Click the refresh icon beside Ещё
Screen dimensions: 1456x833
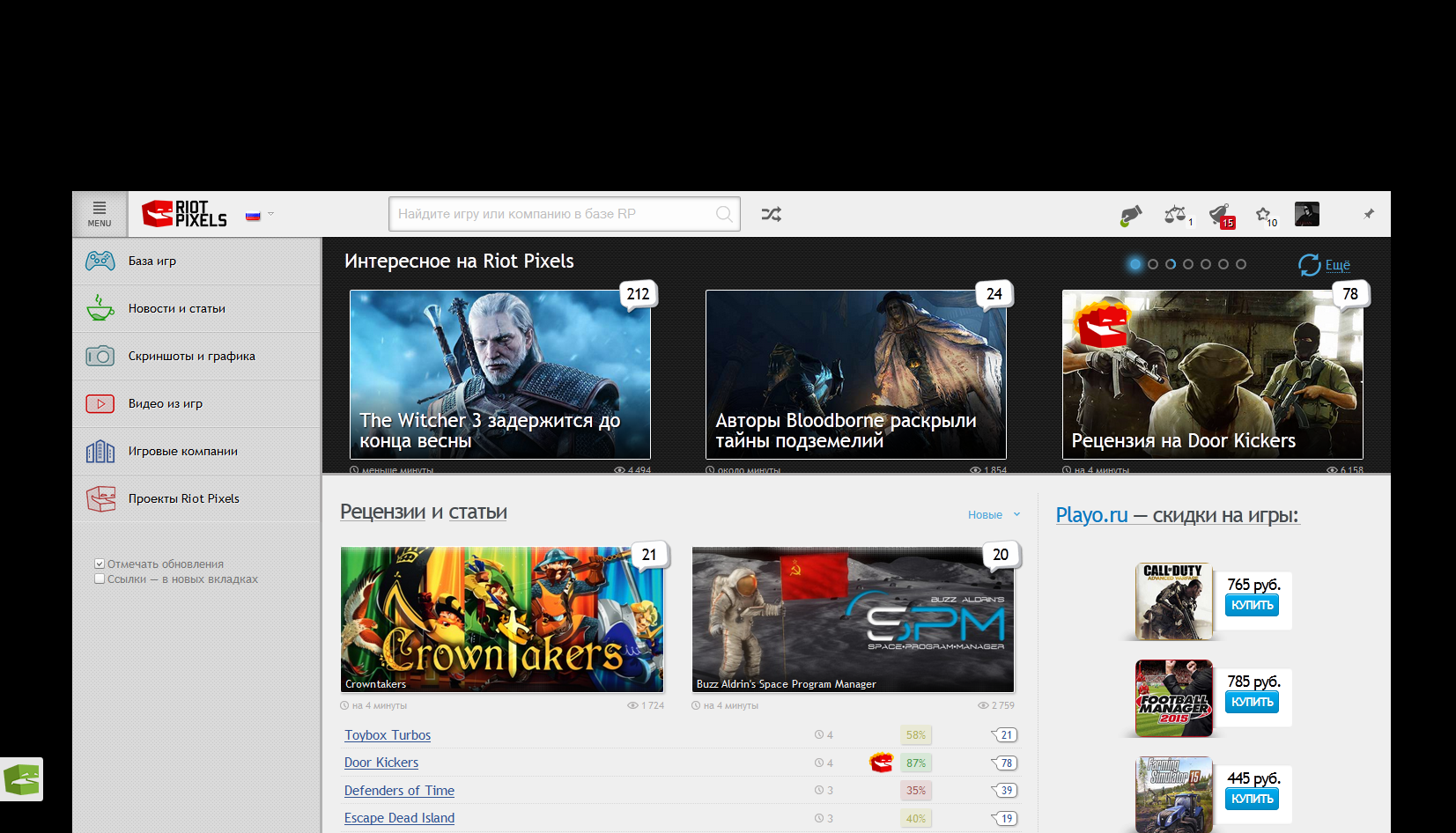point(1309,264)
